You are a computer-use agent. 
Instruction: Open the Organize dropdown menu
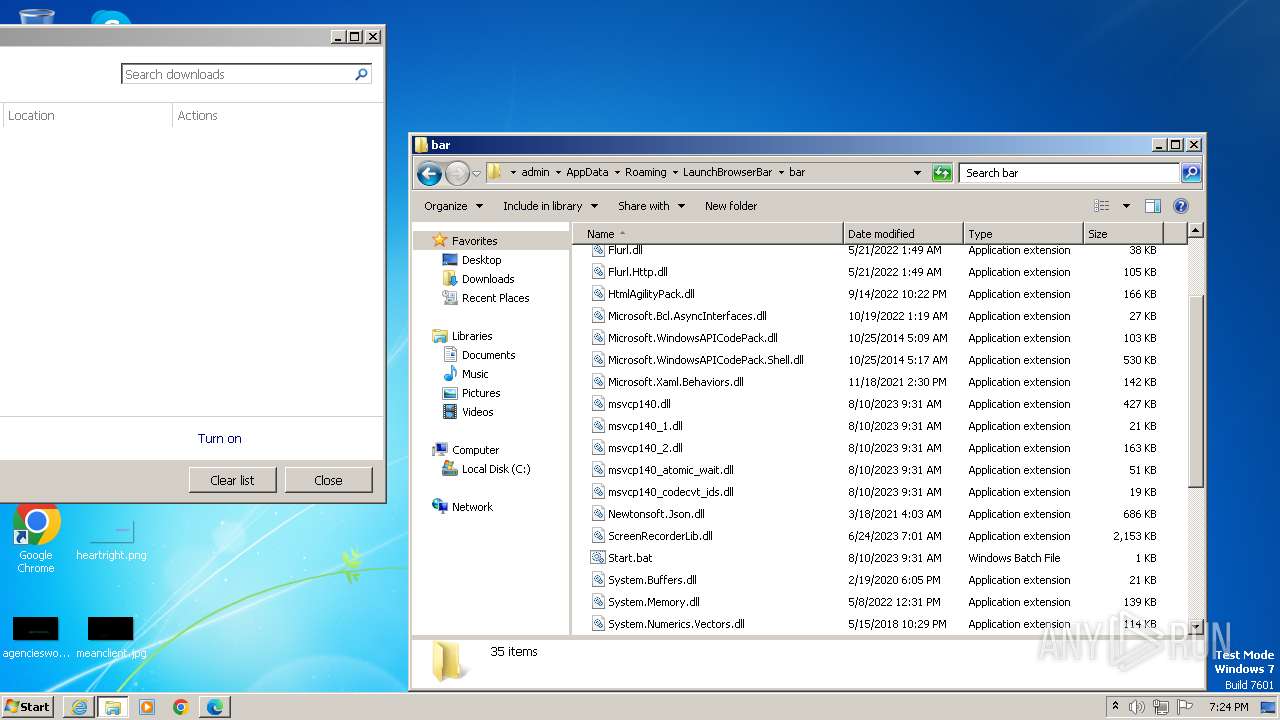pyautogui.click(x=453, y=206)
